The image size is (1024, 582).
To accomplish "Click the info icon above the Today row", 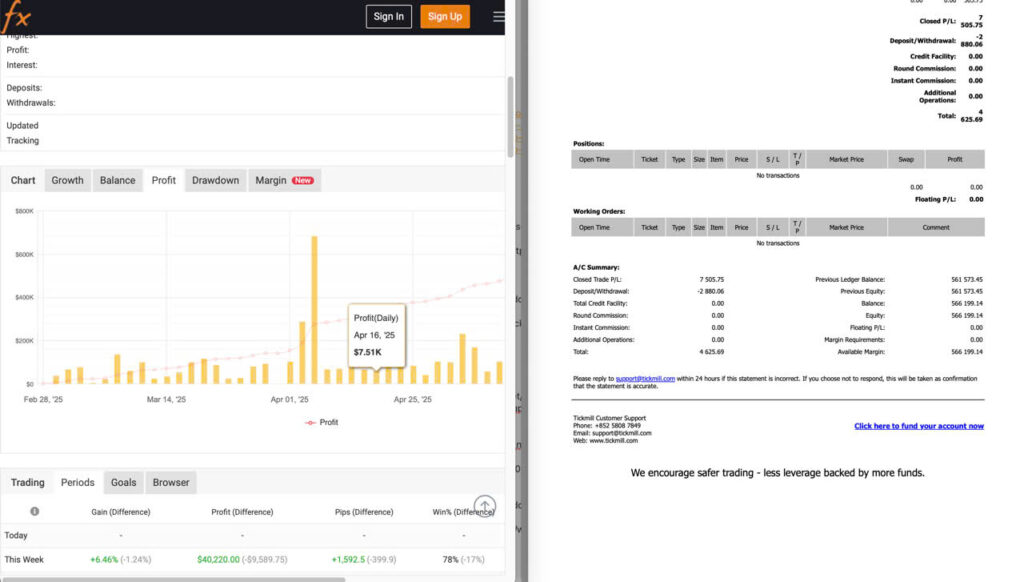I will pos(35,511).
